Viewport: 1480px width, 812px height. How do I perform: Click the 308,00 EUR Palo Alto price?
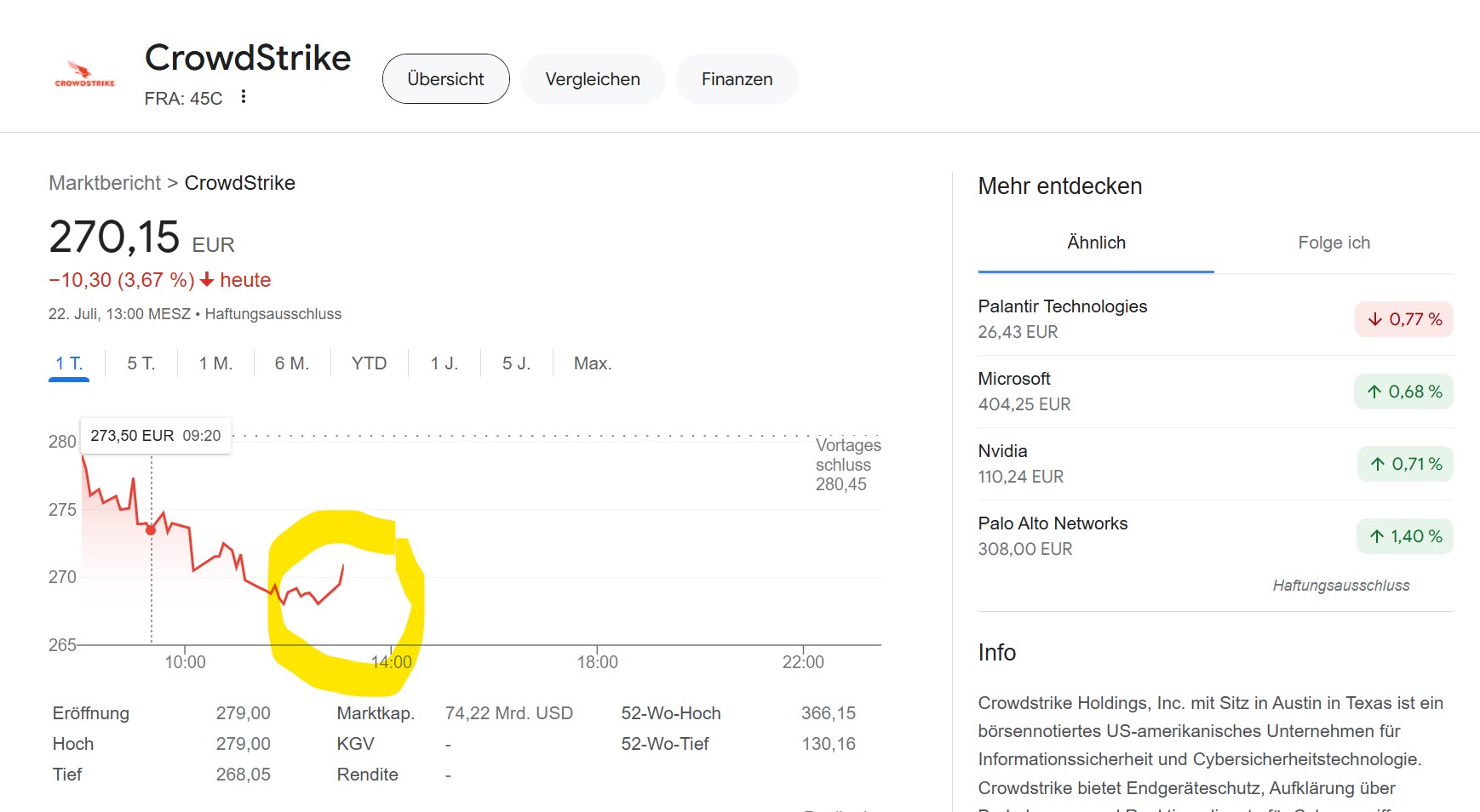(x=1024, y=549)
